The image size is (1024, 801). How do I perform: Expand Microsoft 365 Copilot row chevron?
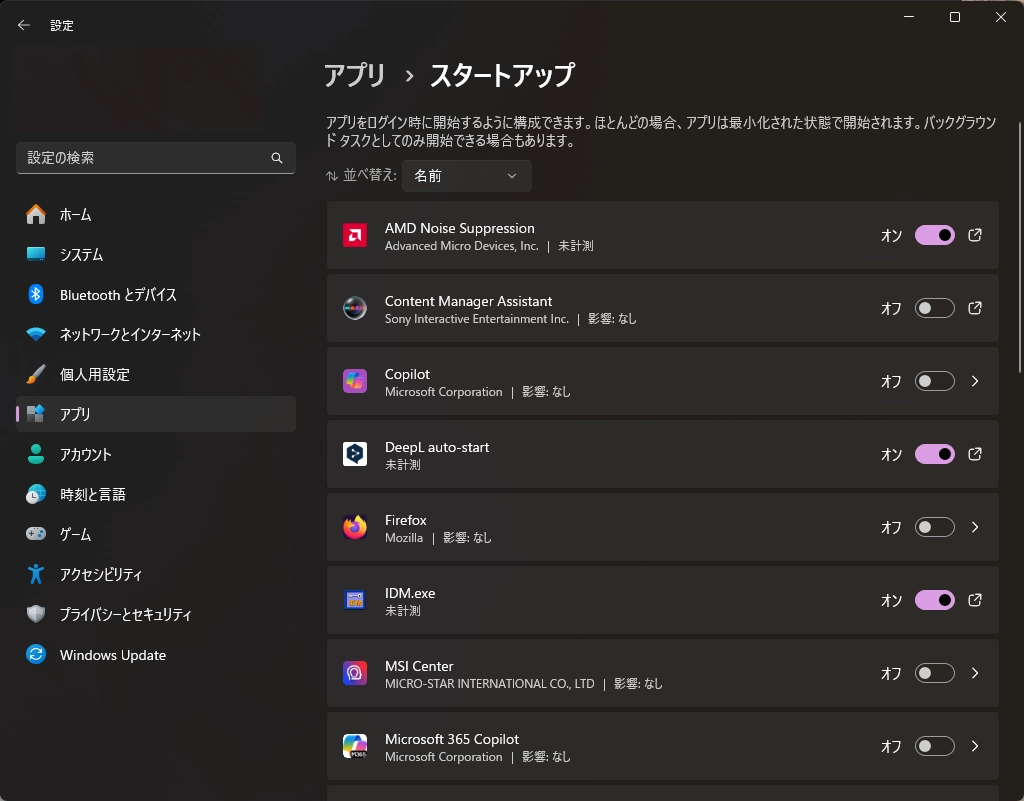pos(975,746)
